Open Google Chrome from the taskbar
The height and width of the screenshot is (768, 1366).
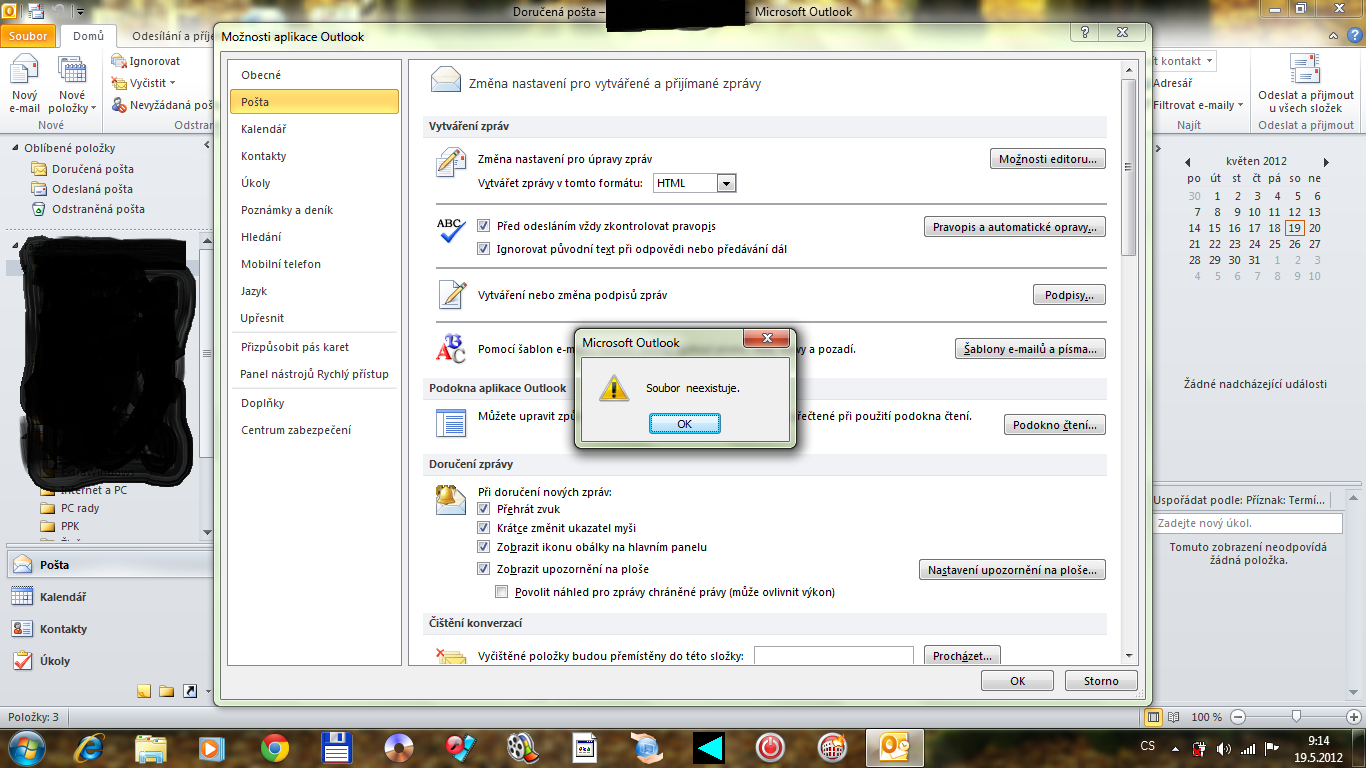point(275,747)
